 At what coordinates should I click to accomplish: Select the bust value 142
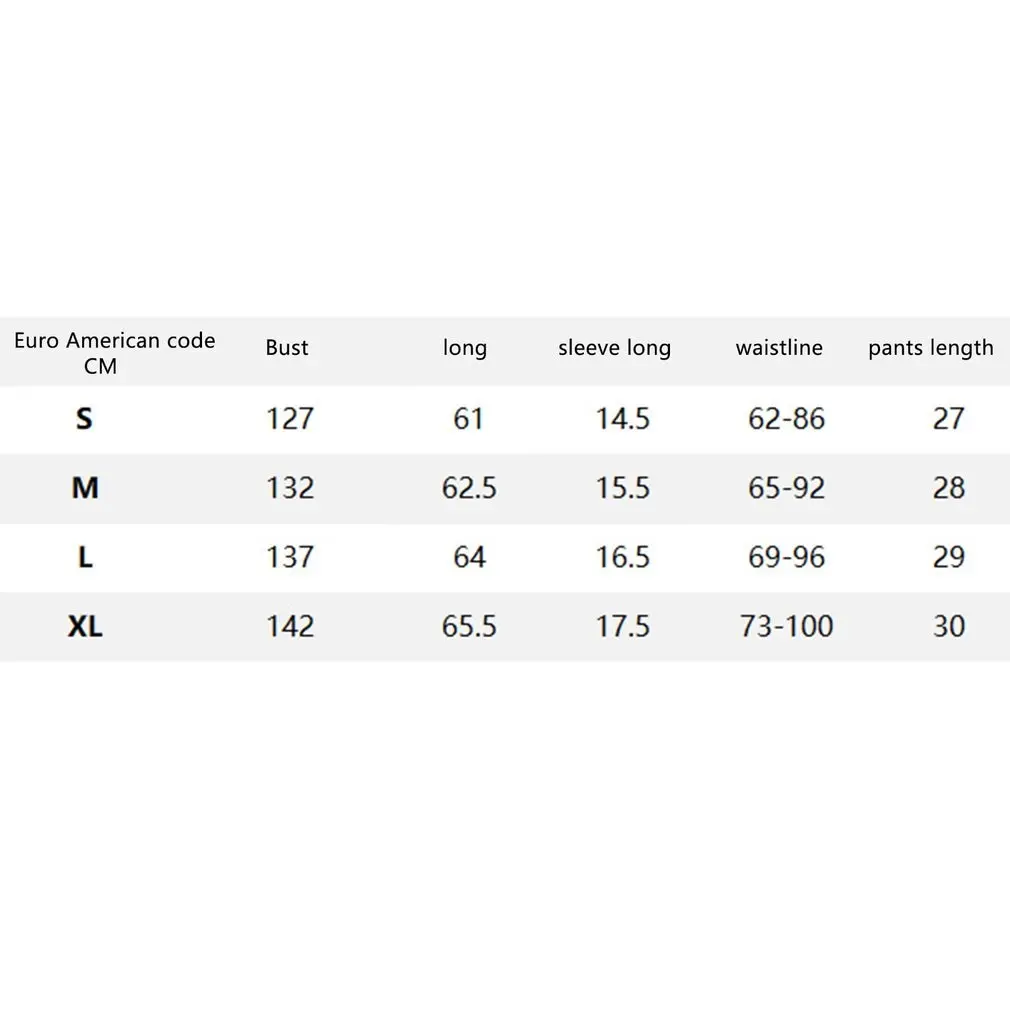pos(290,627)
